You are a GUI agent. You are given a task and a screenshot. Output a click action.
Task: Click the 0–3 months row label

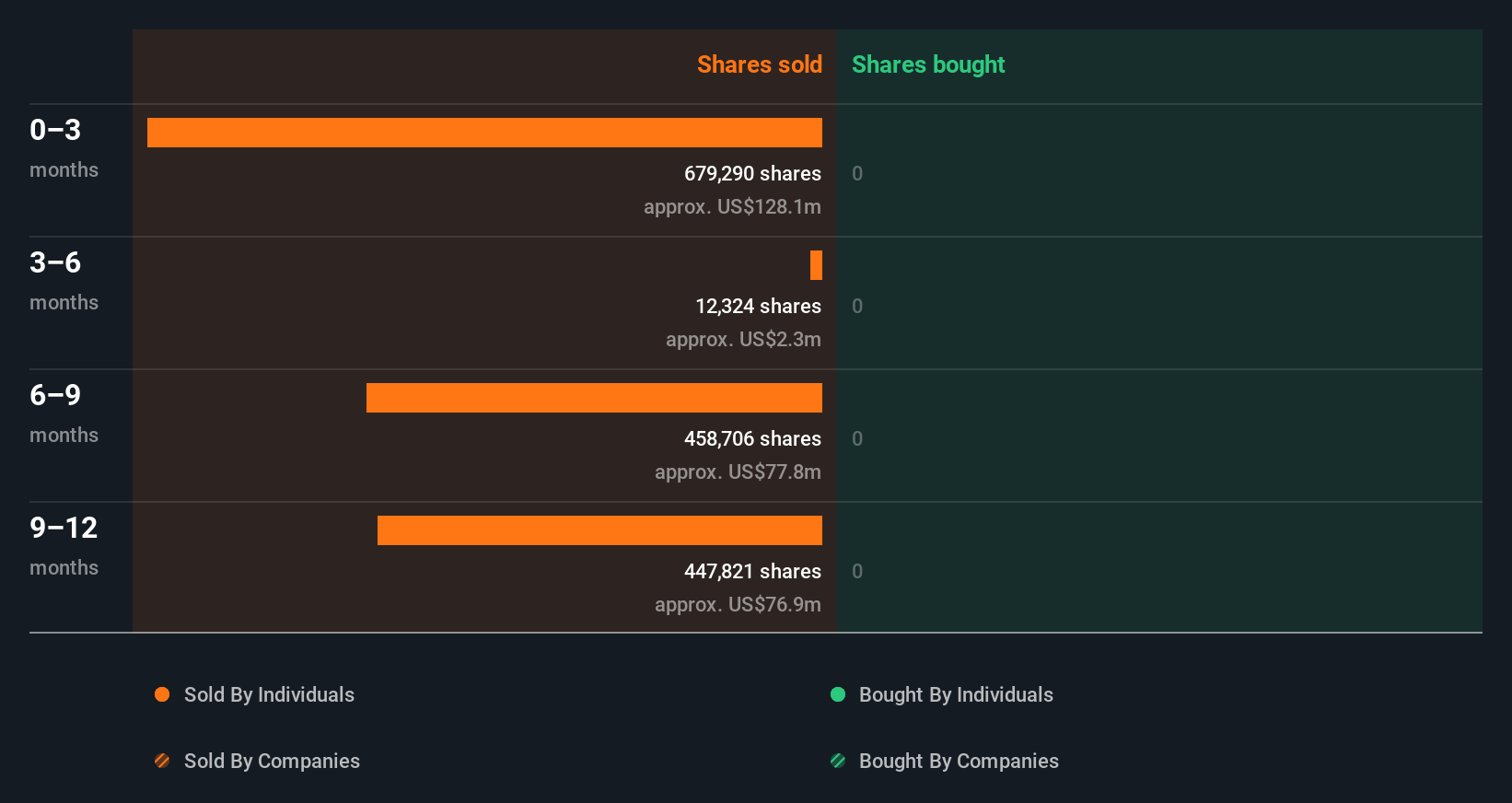[64, 148]
